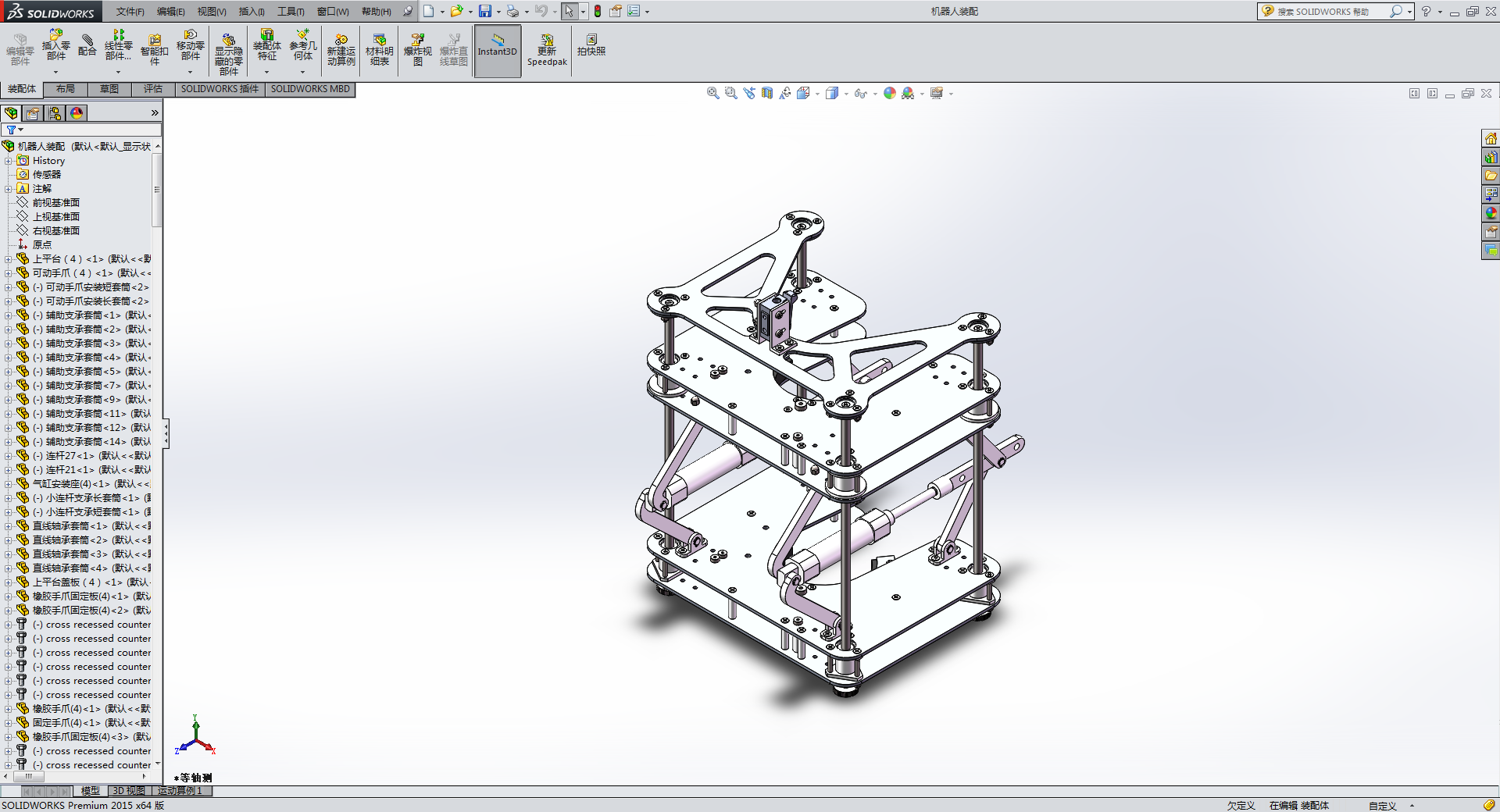Click the Edit Appearance color ball icon

coord(890,93)
